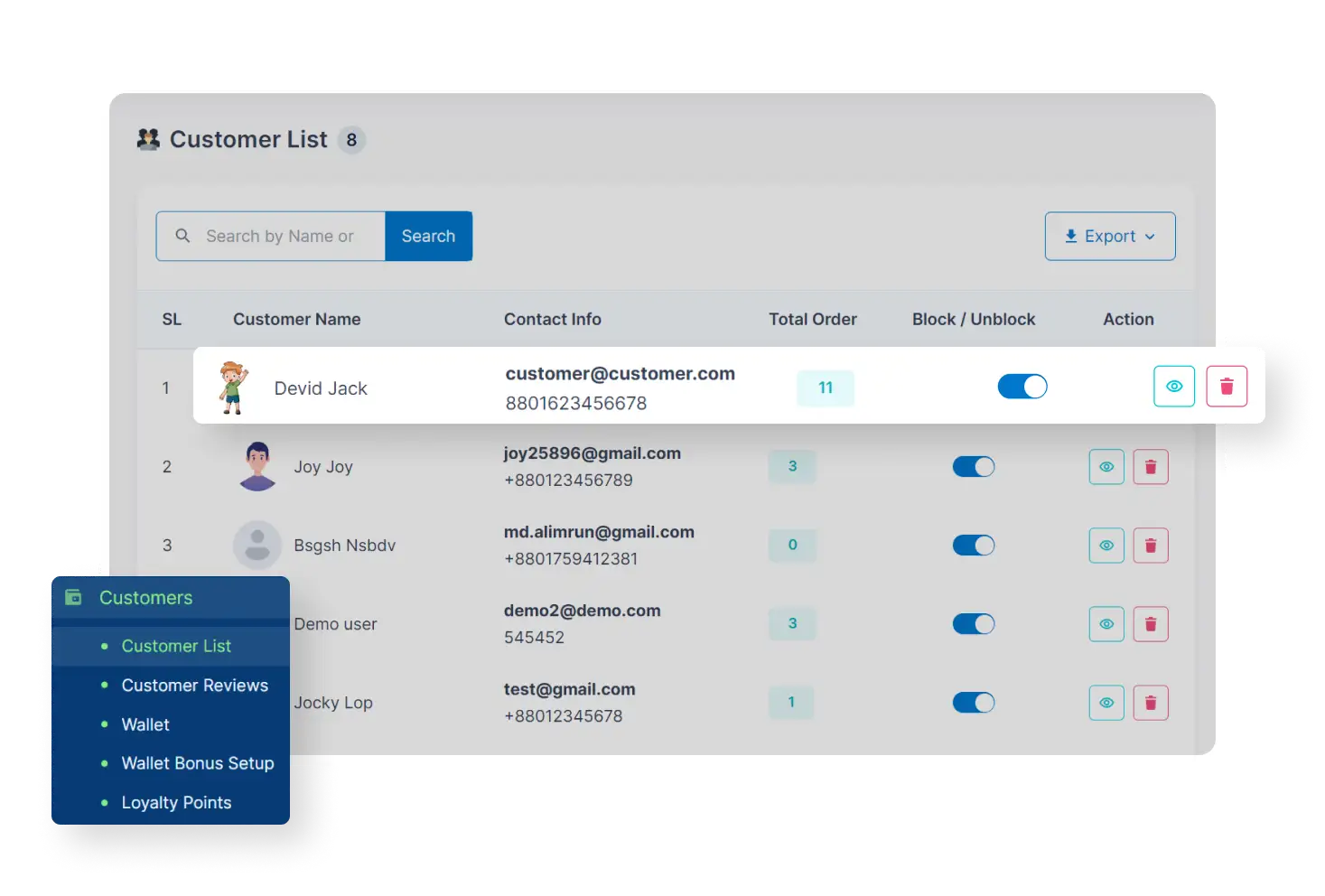Click the eye icon for Joy Joy

(1106, 466)
